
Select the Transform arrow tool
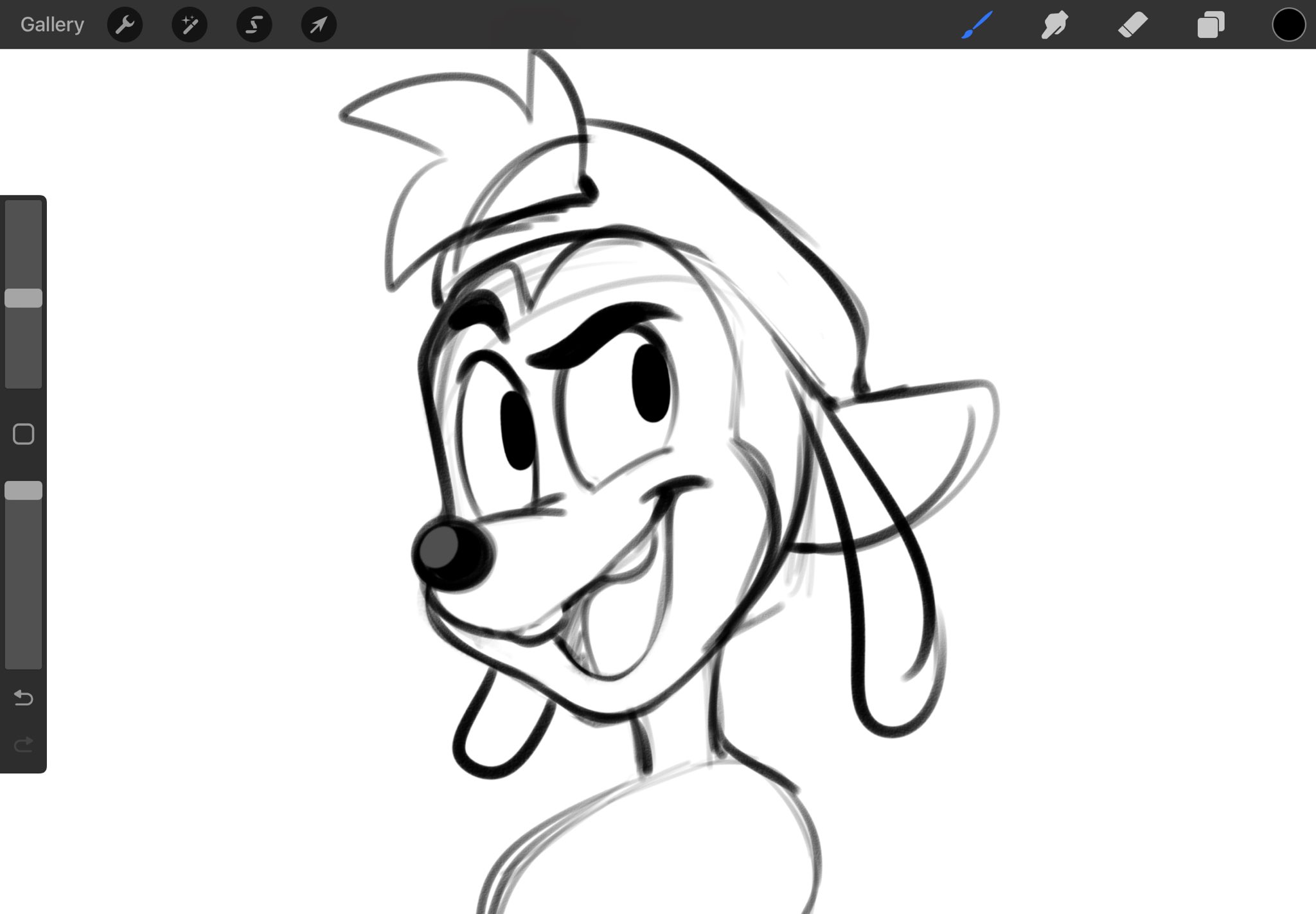coord(319,24)
